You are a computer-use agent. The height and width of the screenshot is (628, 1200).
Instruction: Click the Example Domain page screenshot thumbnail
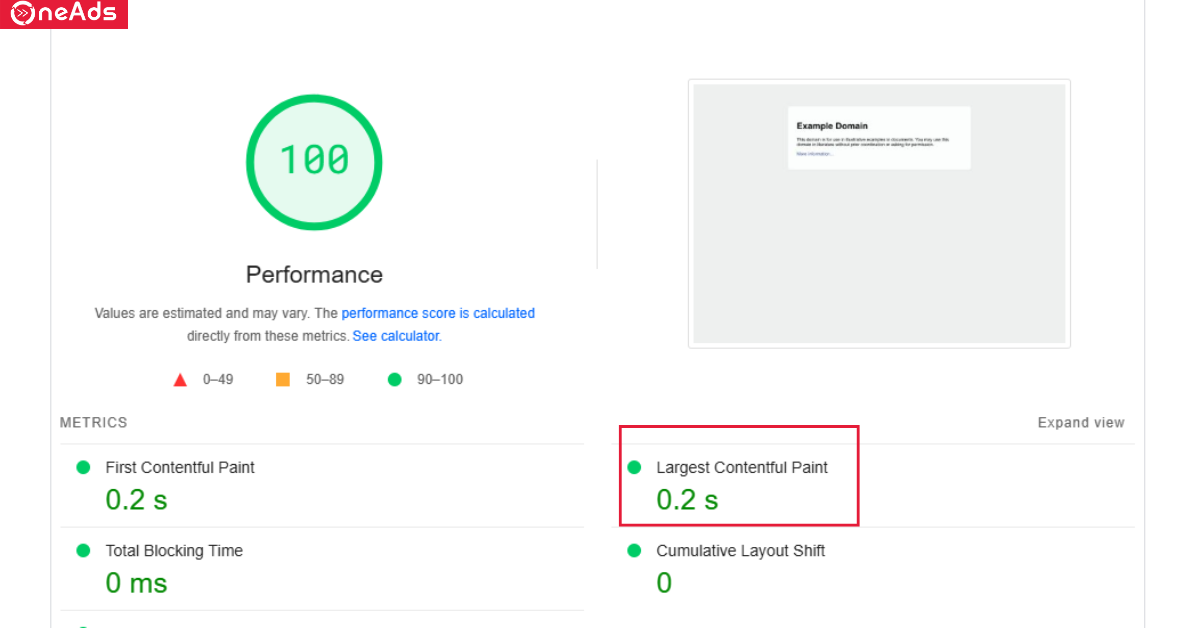[879, 214]
